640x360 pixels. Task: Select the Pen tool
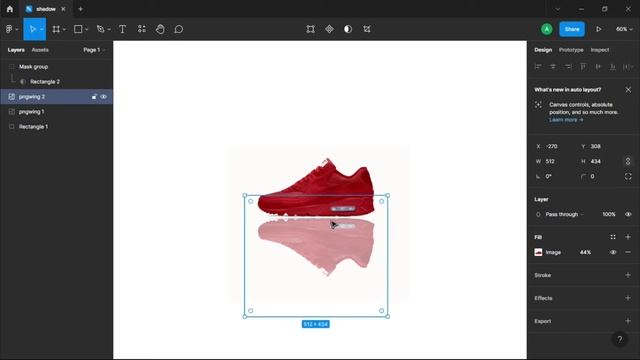click(x=100, y=29)
